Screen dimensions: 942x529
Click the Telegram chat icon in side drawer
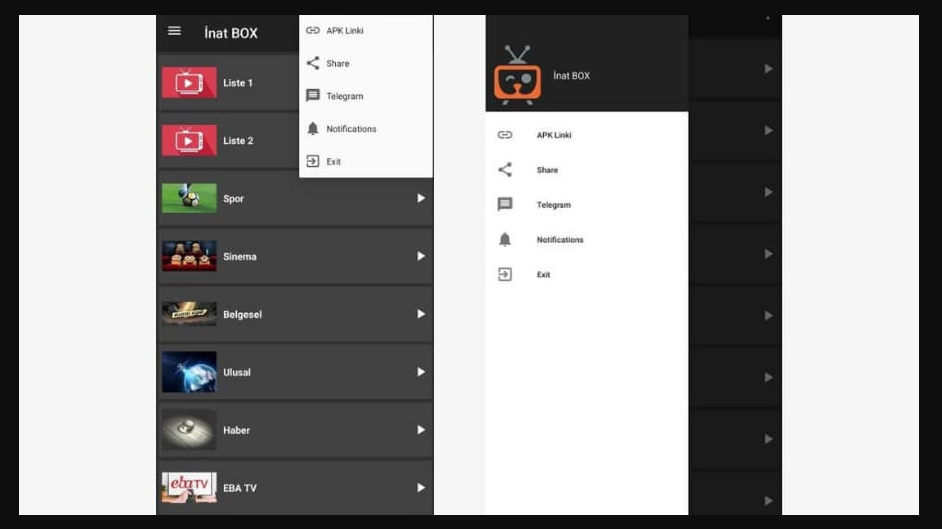[x=505, y=205]
